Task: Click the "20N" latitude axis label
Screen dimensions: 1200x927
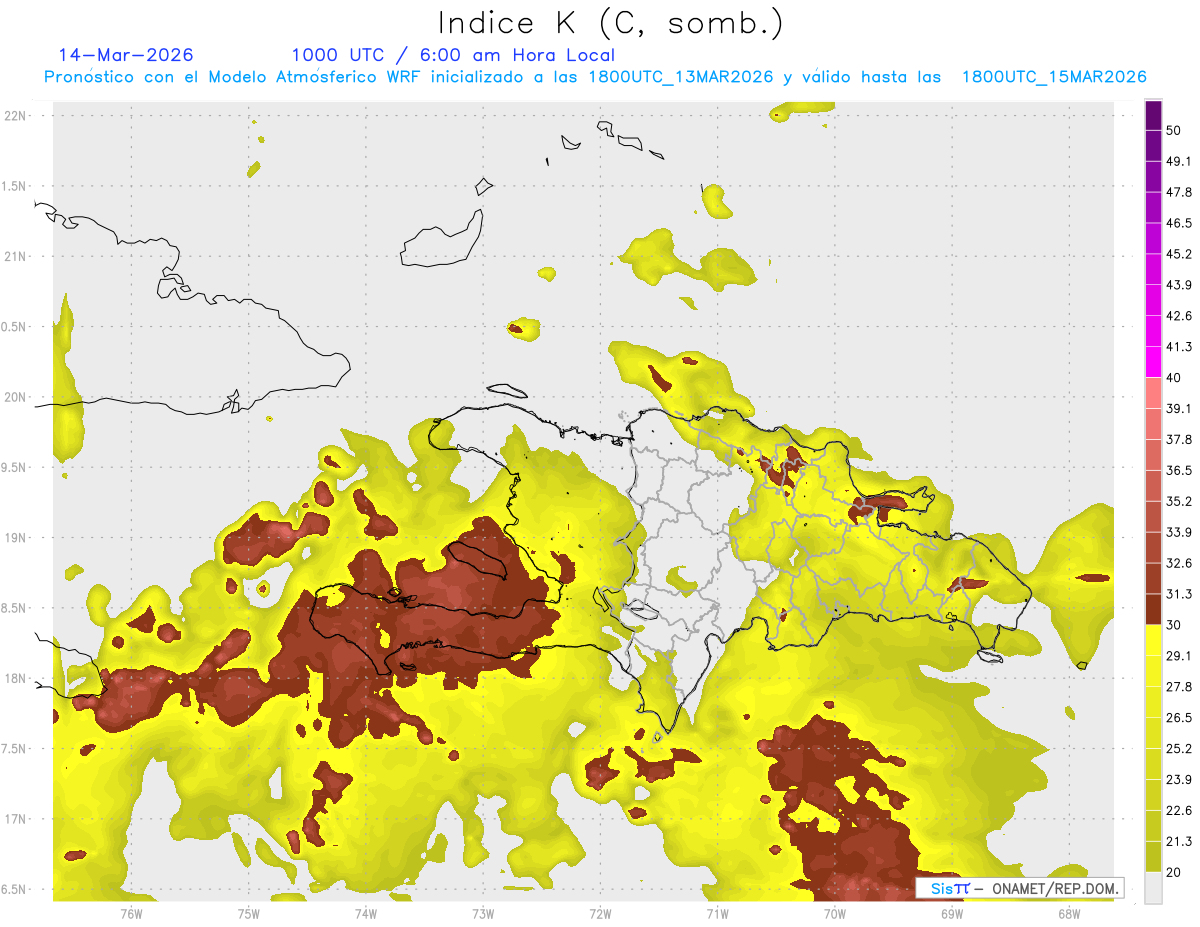Action: (x=15, y=397)
